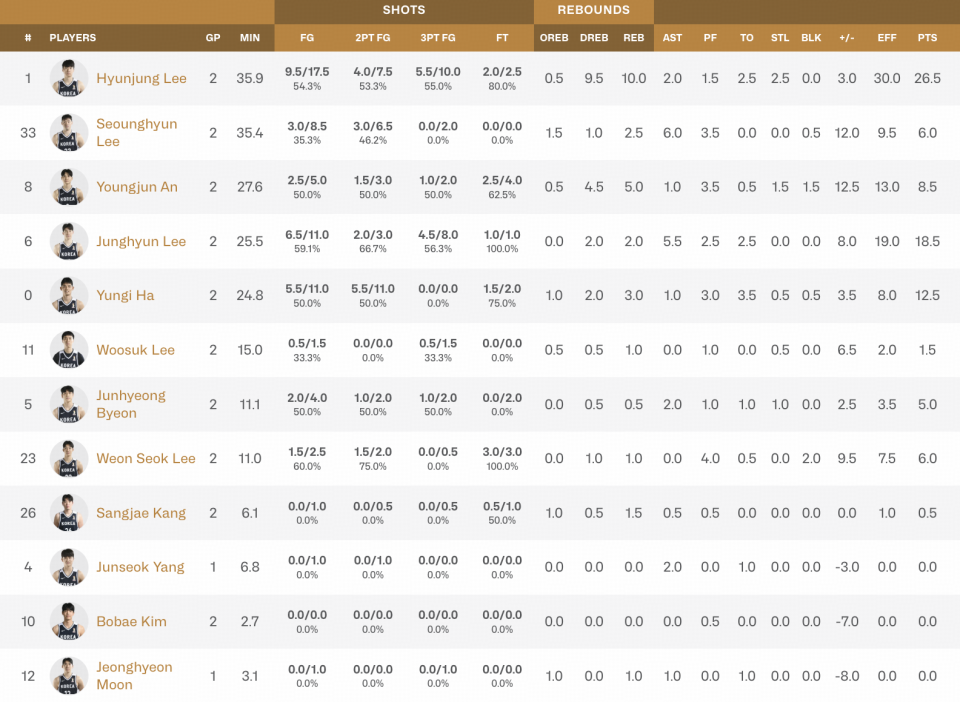
Task: Sort players by REB column
Action: (634, 38)
